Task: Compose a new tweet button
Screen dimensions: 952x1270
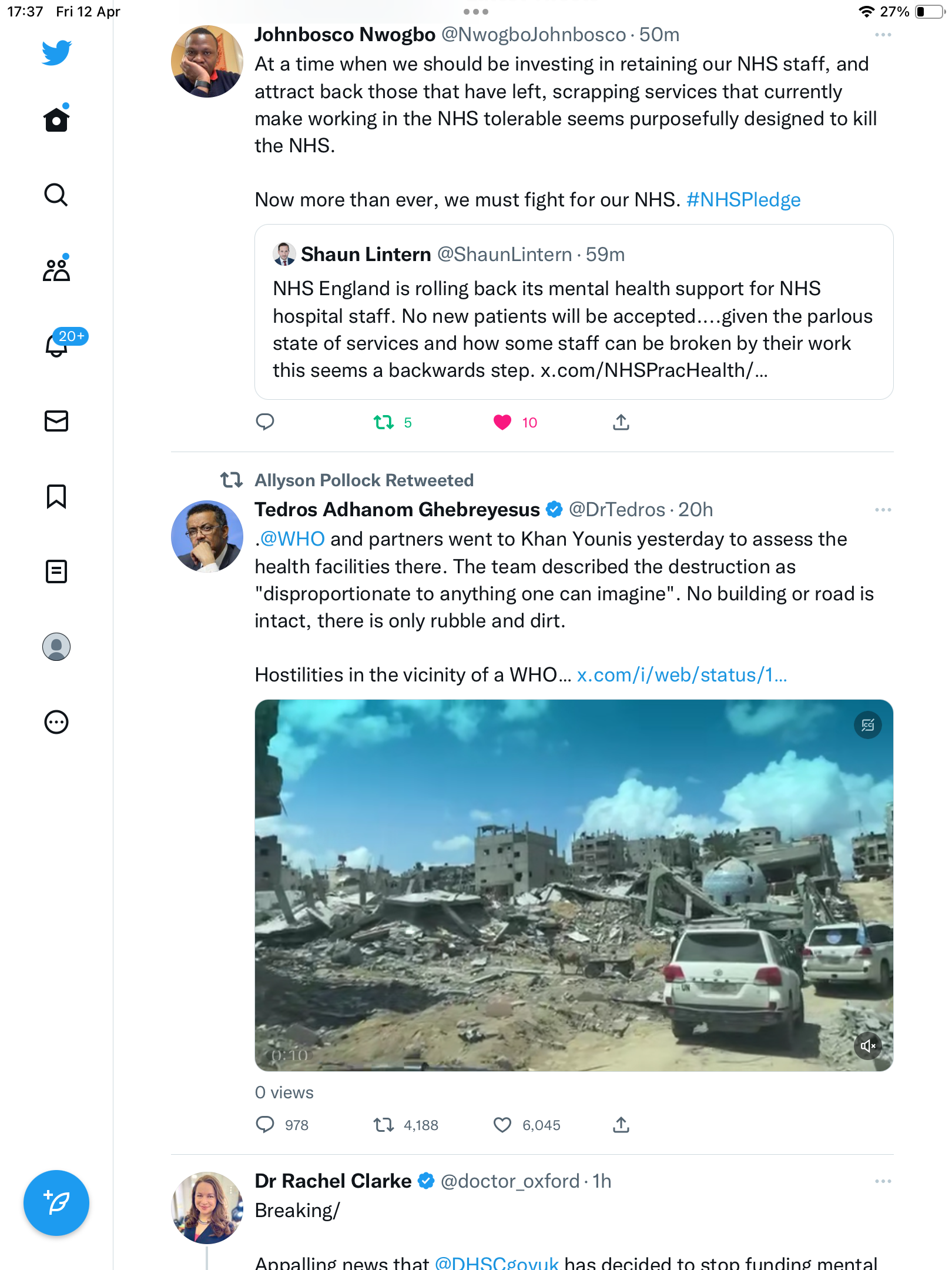Action: tap(56, 1203)
